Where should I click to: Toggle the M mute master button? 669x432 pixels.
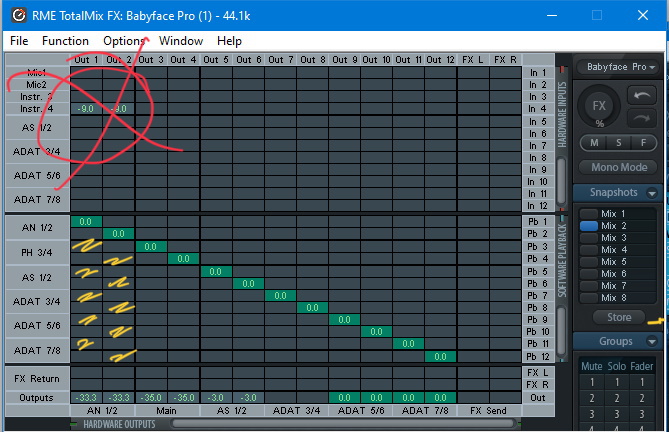594,143
